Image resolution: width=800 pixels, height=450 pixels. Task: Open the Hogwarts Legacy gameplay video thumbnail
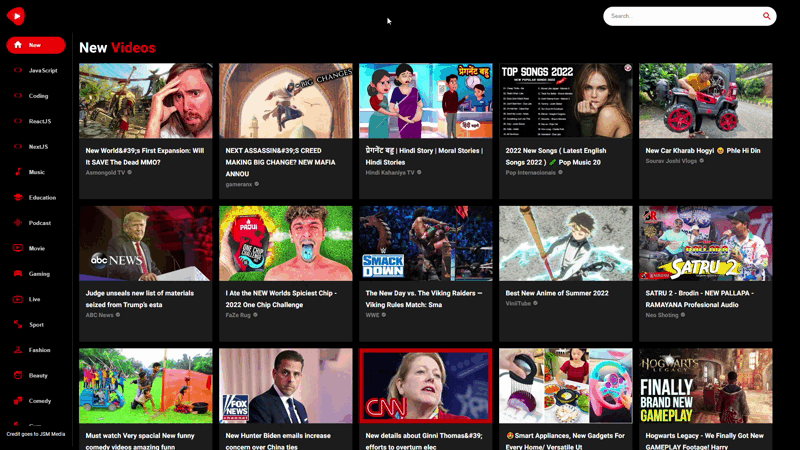pos(705,385)
